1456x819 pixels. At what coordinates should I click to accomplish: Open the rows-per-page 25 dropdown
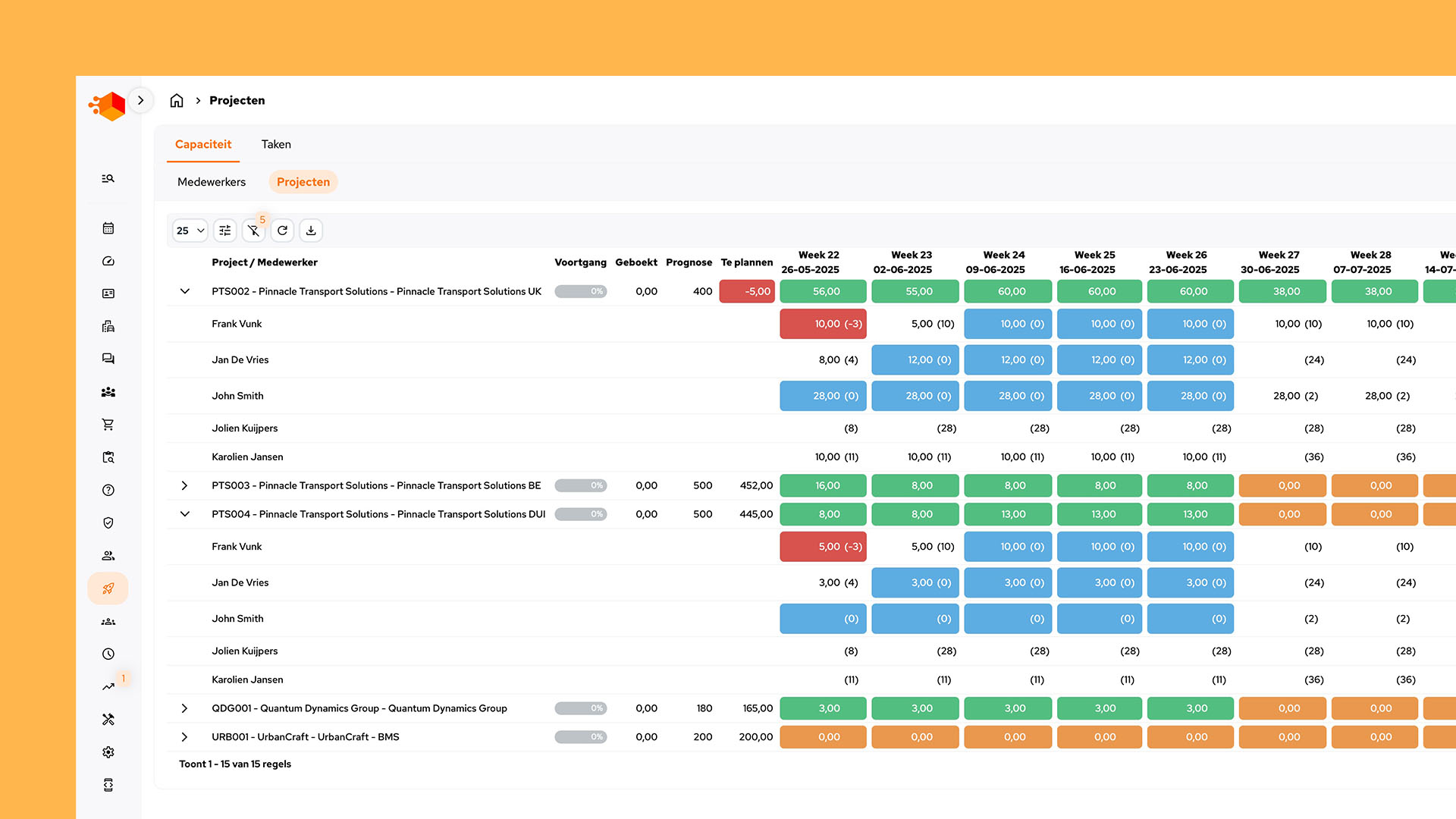pos(190,231)
